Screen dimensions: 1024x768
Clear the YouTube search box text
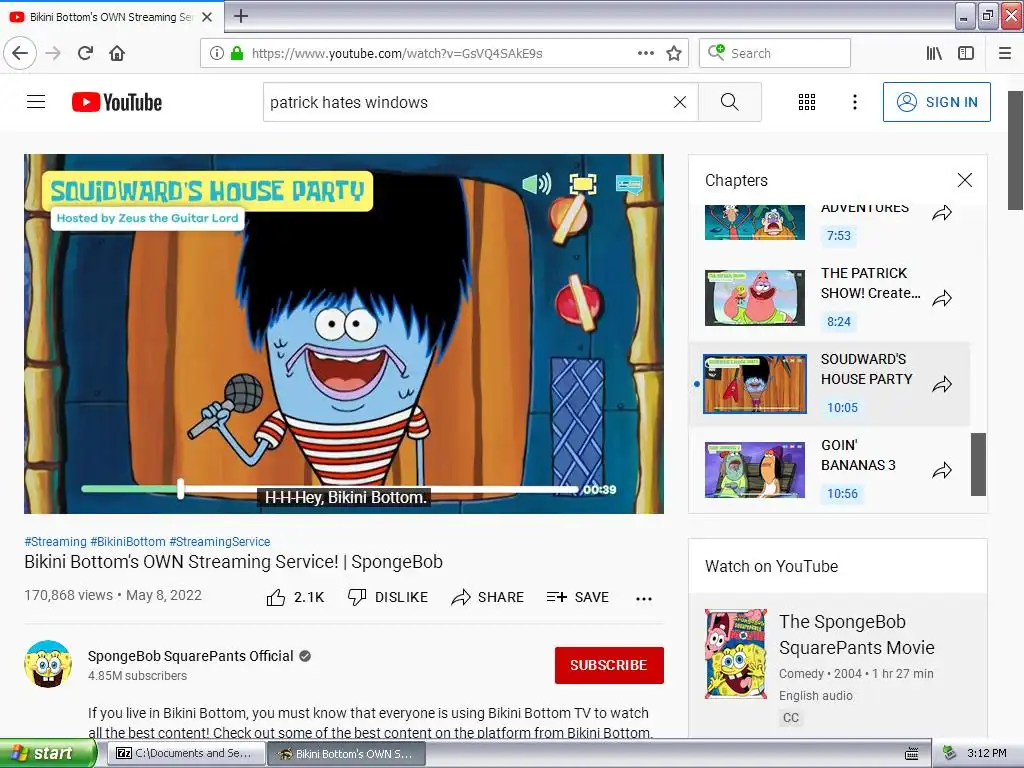coord(680,102)
